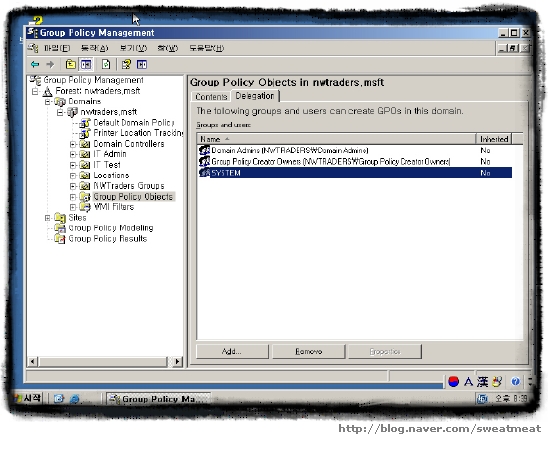Click the Sites folder icon
The width and height of the screenshot is (548, 450).
coord(60,218)
